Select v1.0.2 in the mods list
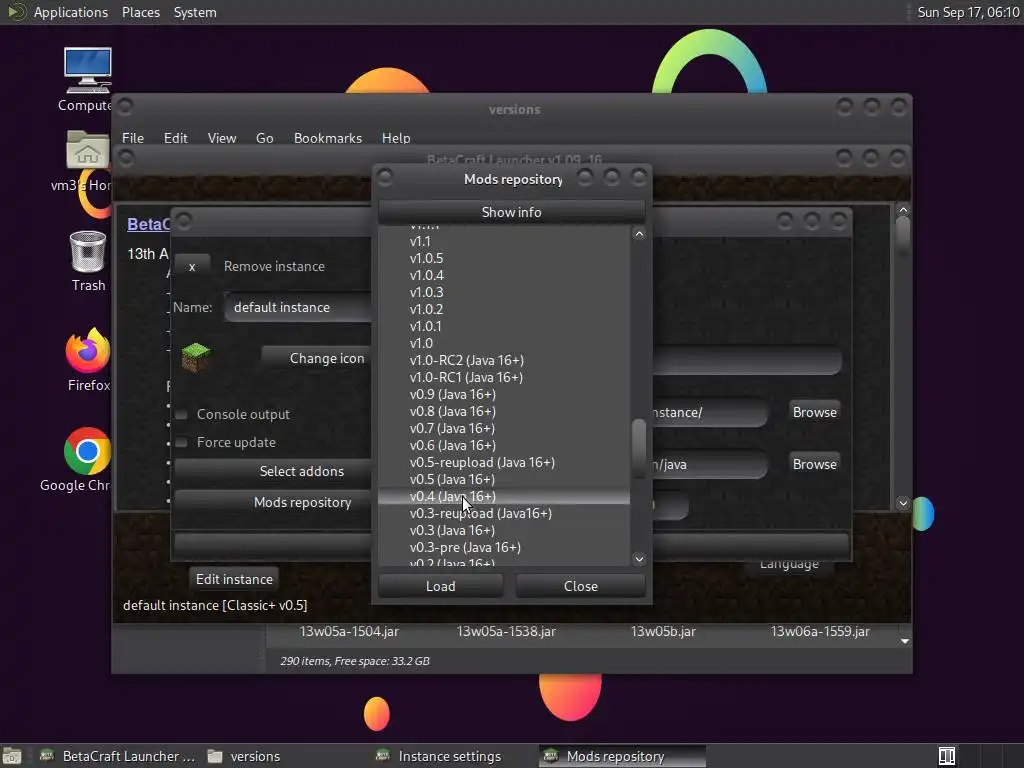Screen dimensions: 1024x768 (504, 309)
